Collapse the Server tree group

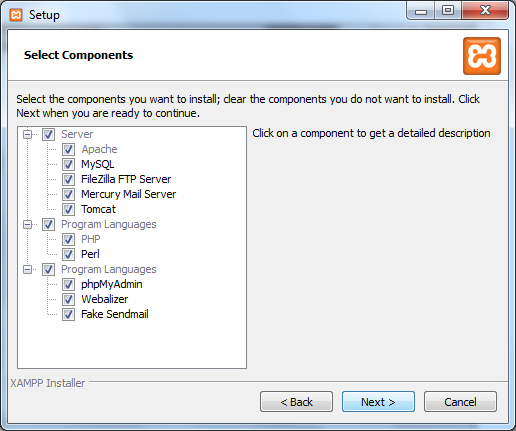coord(28,135)
